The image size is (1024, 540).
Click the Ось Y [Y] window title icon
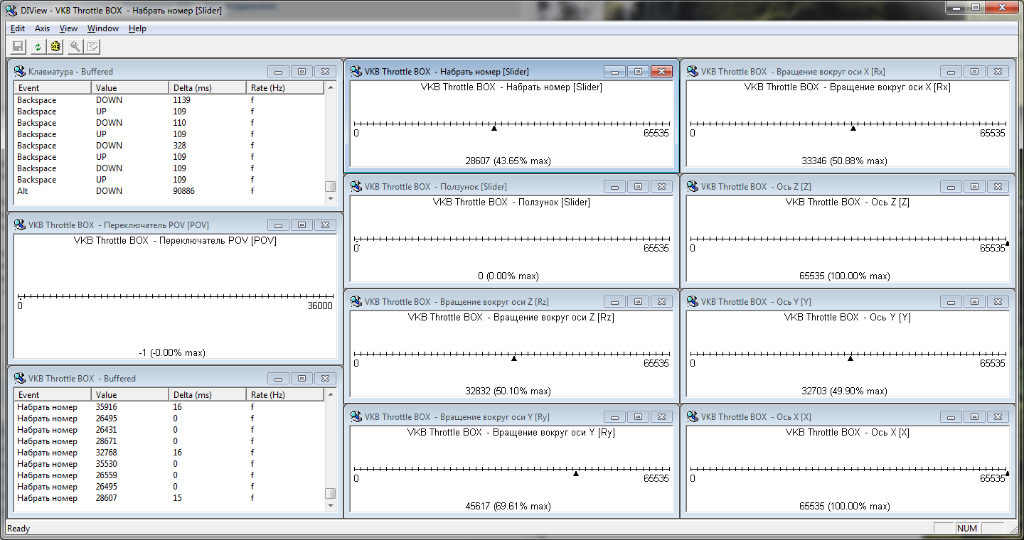pos(693,301)
